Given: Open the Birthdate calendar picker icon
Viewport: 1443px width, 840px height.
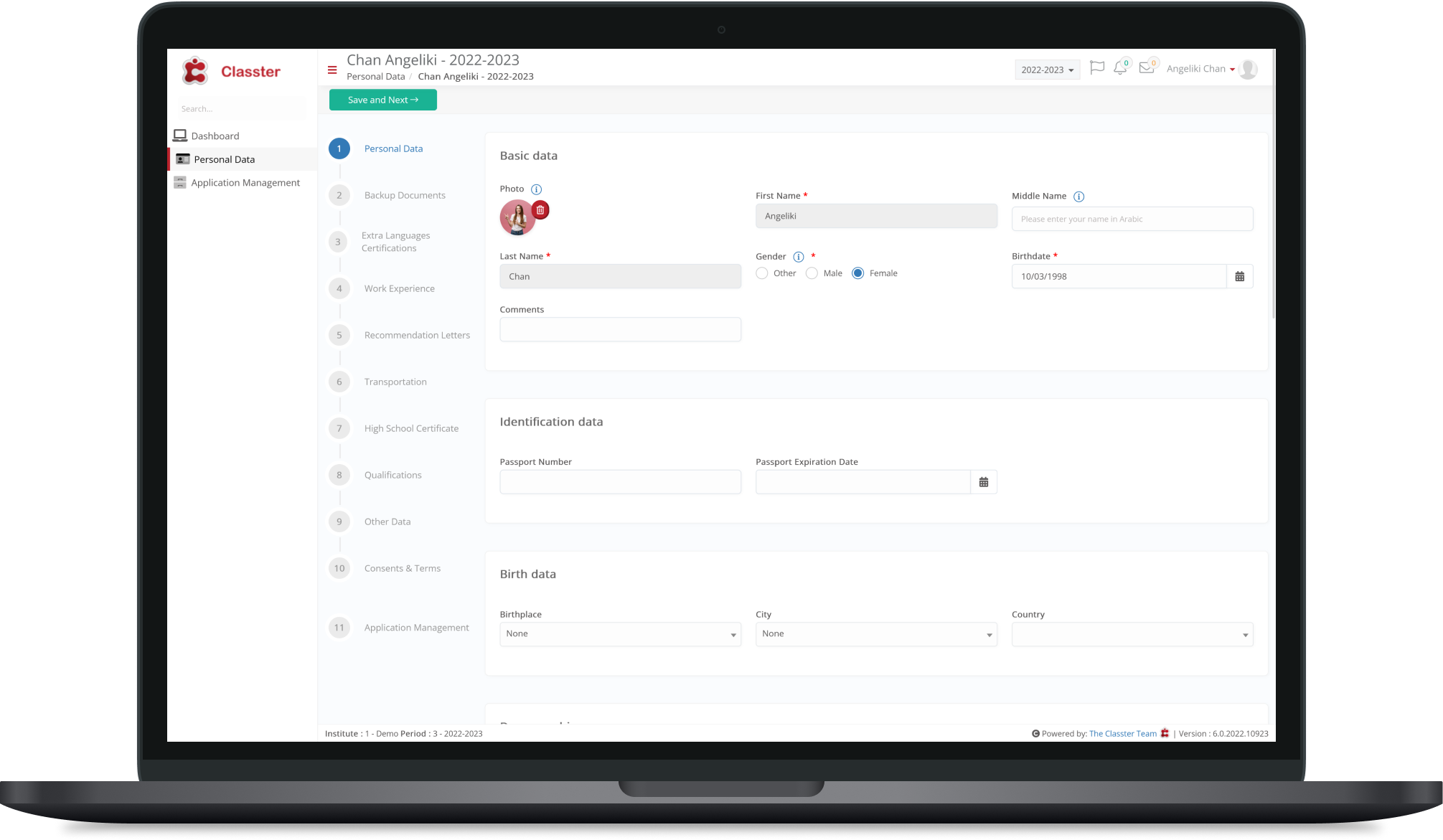Looking at the screenshot, I should click(x=1239, y=276).
